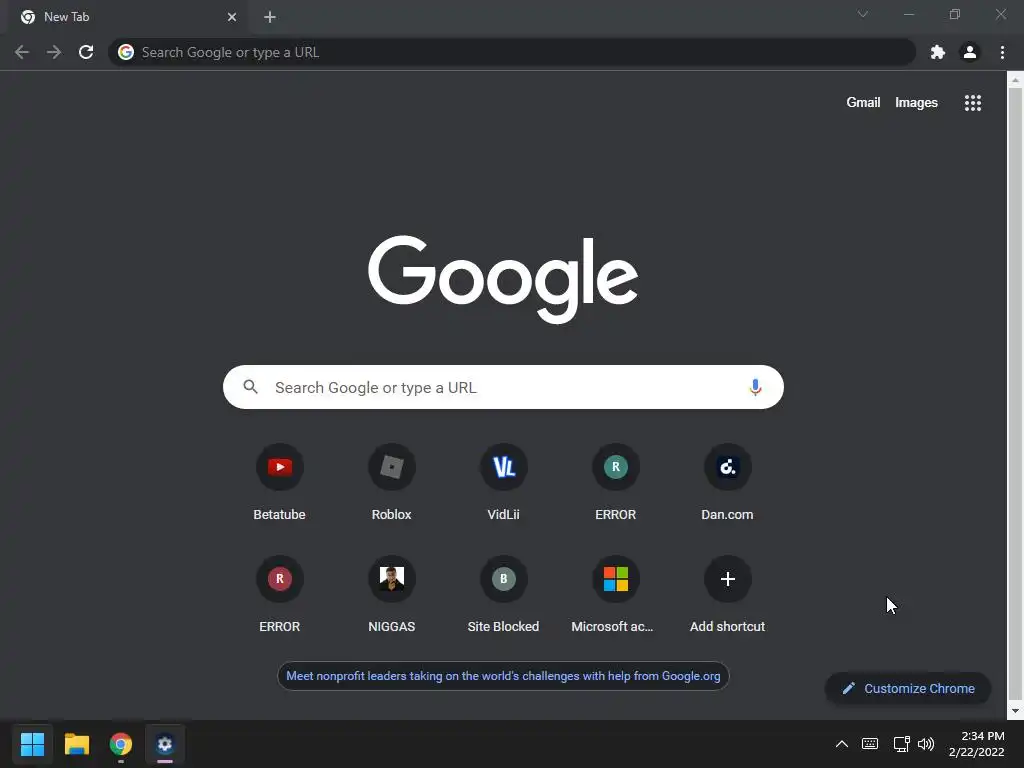
Task: Open the touch keyboard tray icon
Action: (x=870, y=744)
